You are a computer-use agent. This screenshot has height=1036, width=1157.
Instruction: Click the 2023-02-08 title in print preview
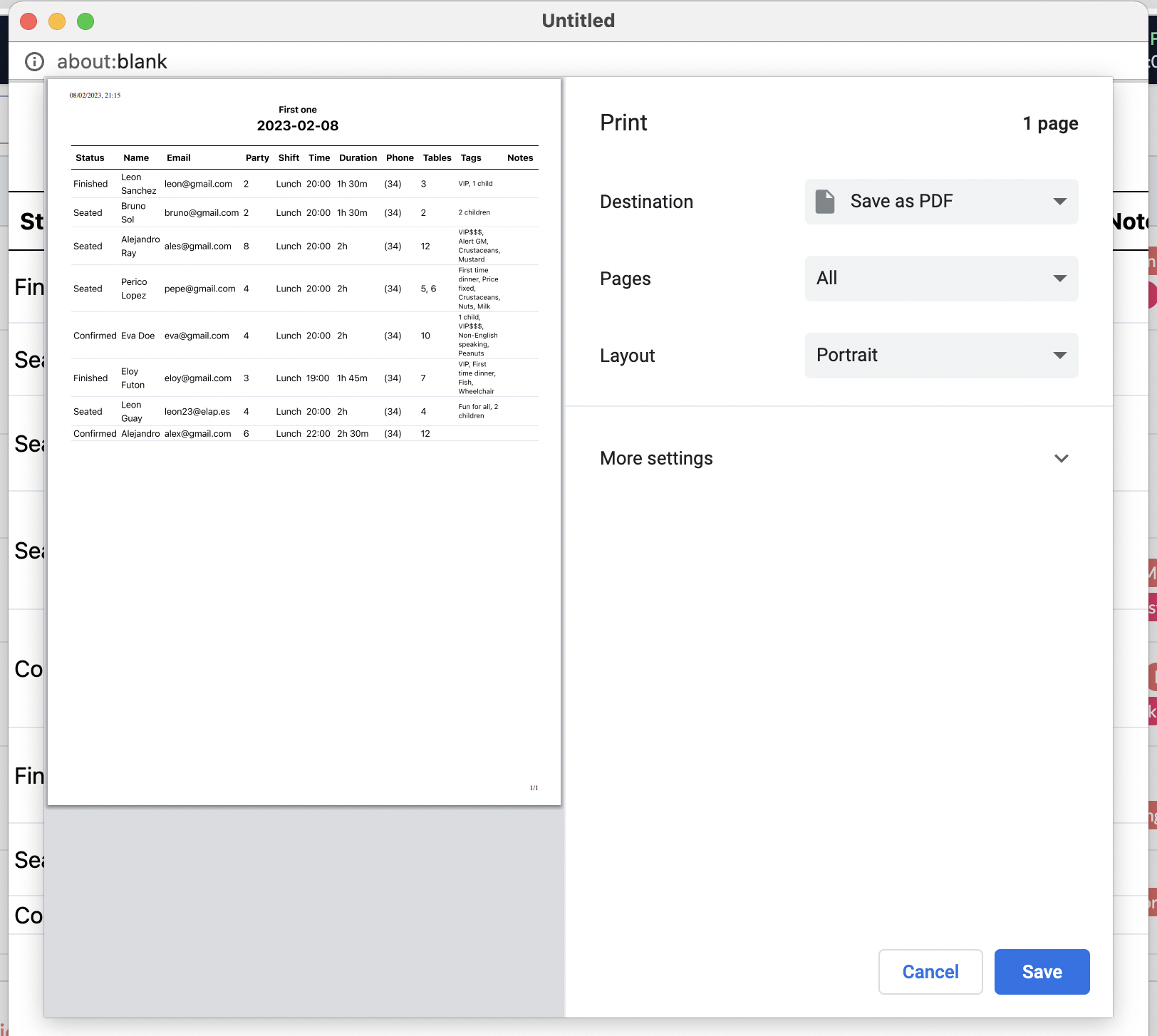click(x=297, y=126)
